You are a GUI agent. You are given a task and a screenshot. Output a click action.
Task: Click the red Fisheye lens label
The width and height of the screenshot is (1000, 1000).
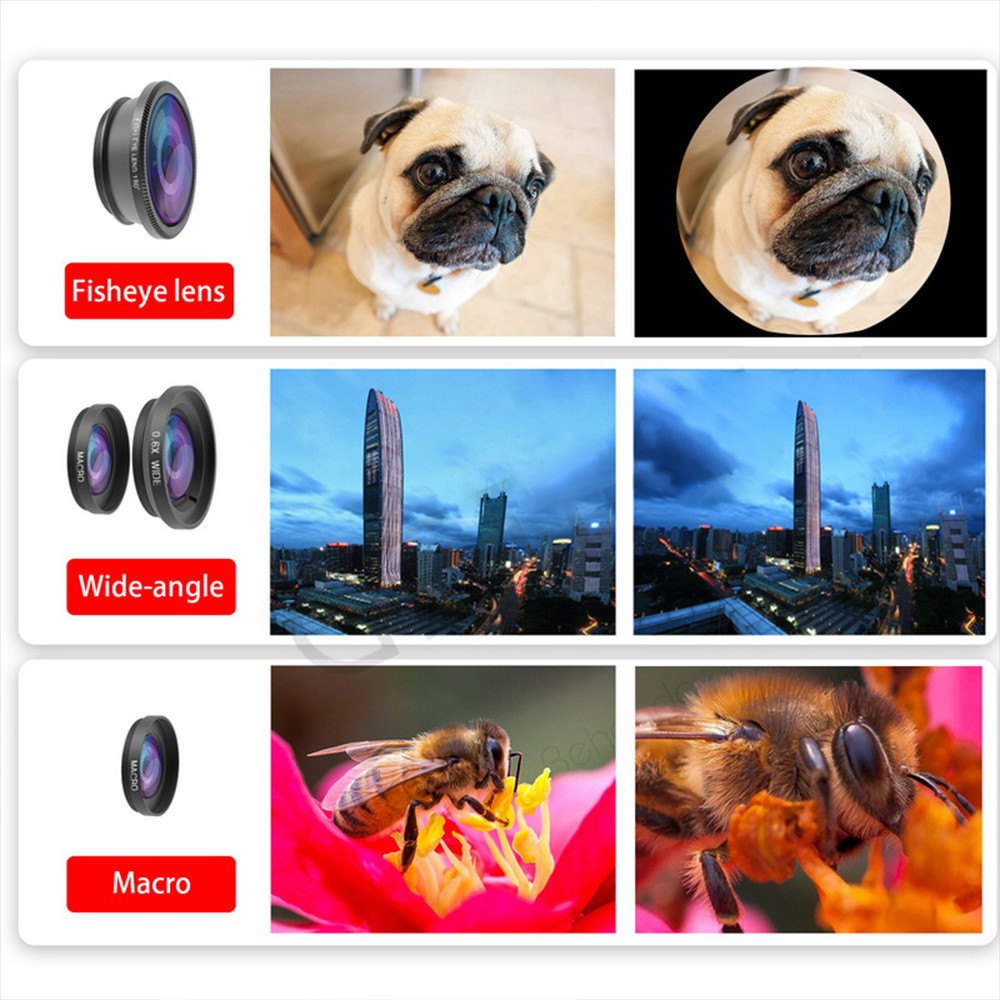click(x=149, y=291)
